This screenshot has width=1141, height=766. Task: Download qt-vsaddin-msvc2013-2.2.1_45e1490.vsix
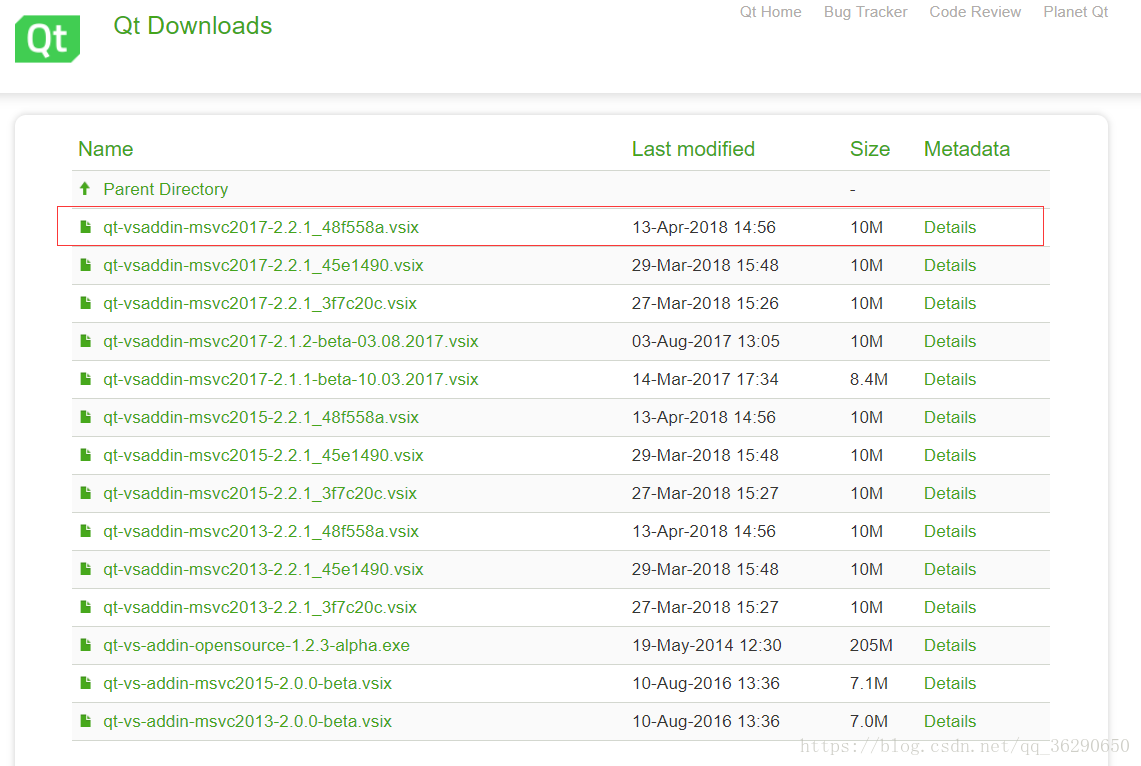[263, 569]
